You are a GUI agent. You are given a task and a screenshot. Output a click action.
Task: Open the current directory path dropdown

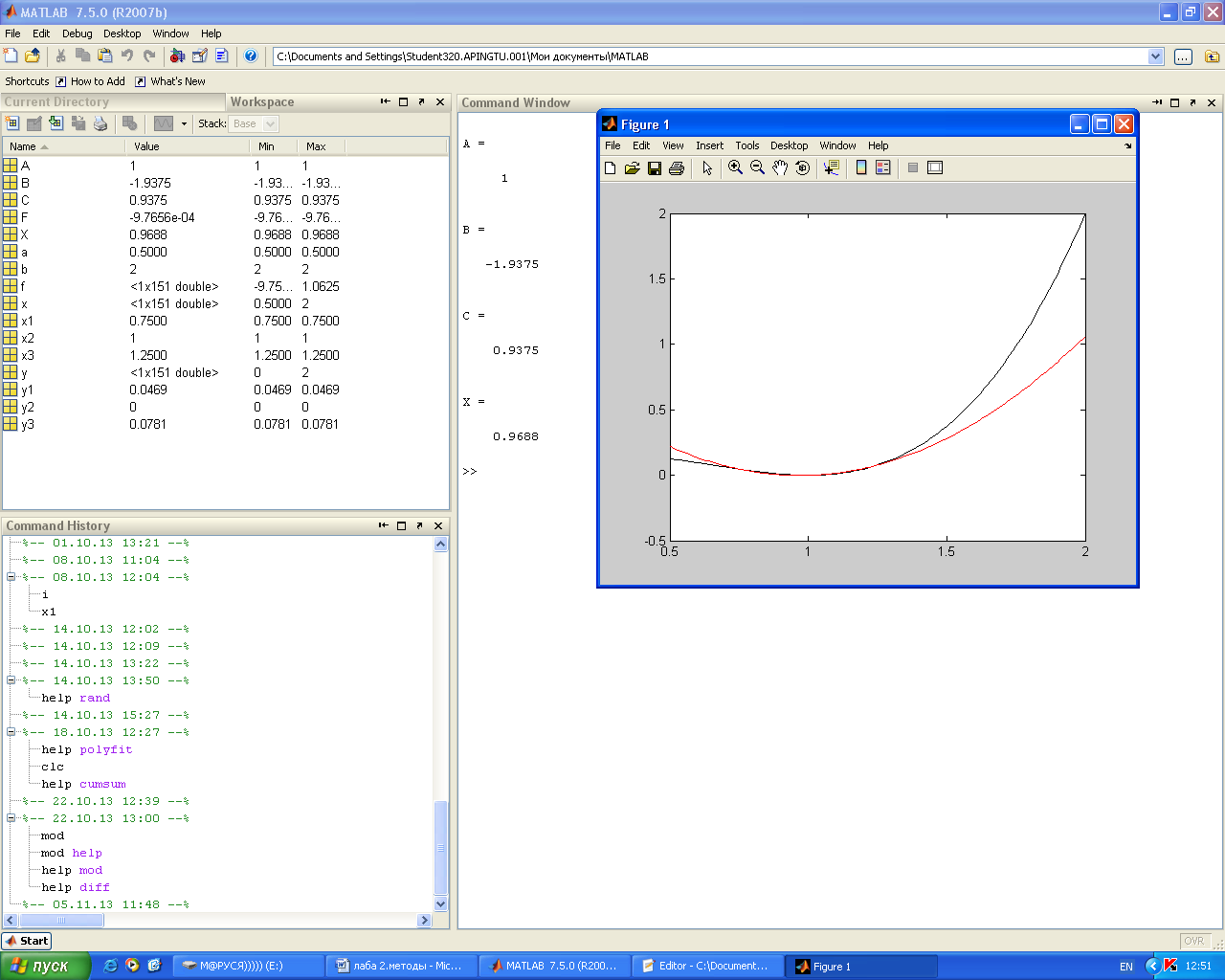(1155, 56)
